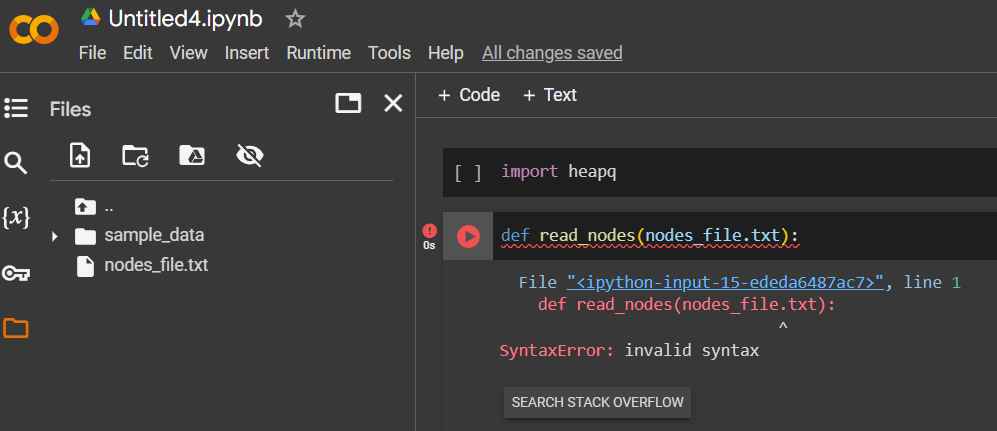Open the table of contents sidebar icon
The height and width of the screenshot is (431, 997).
point(16,109)
